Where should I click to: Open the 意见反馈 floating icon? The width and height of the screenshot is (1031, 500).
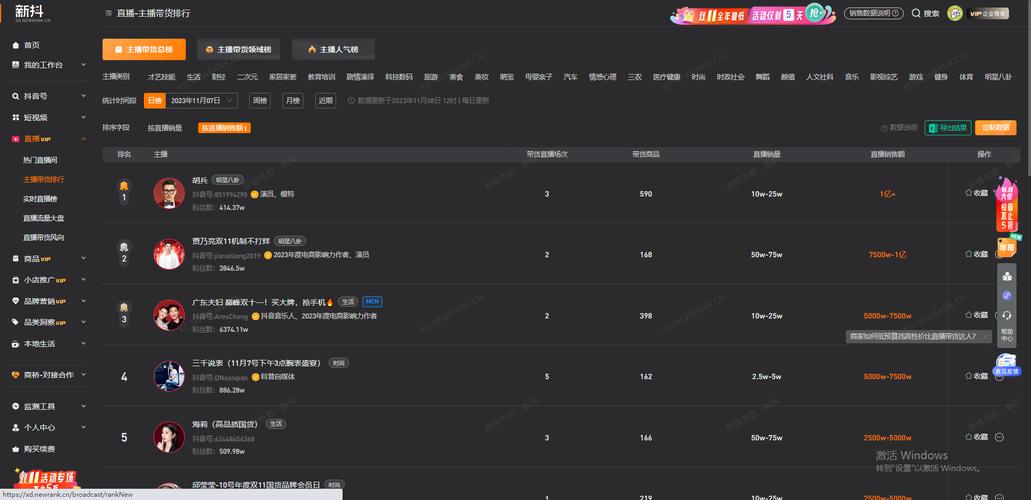pos(1006,364)
